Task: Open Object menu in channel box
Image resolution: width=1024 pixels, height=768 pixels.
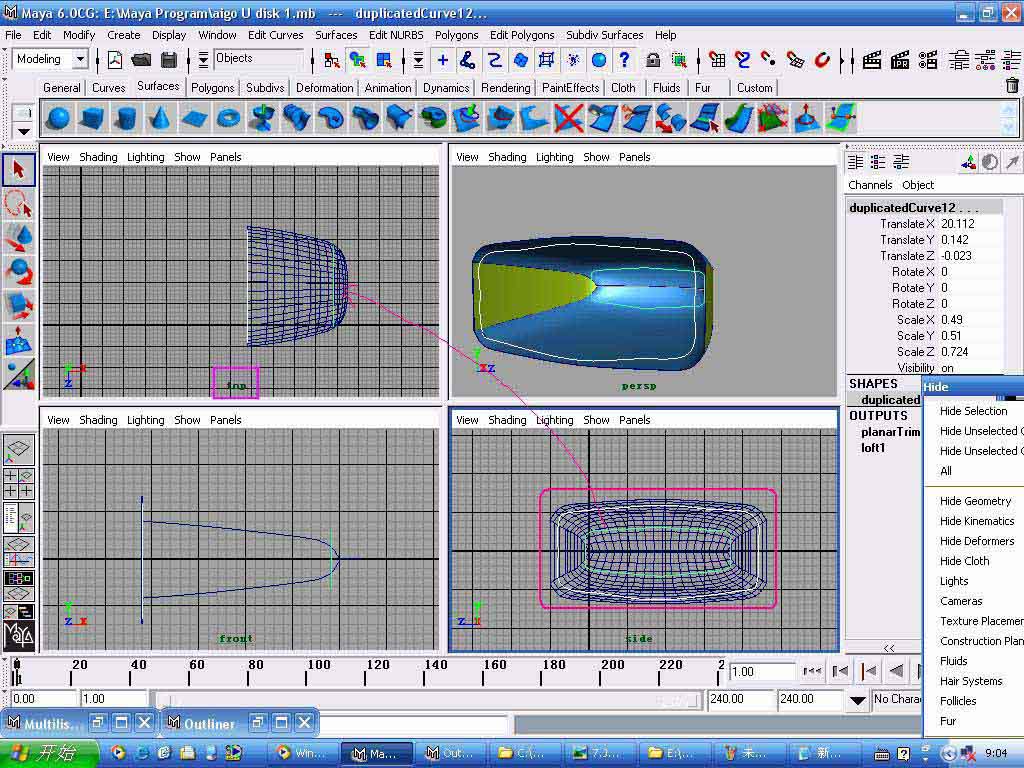Action: point(918,185)
